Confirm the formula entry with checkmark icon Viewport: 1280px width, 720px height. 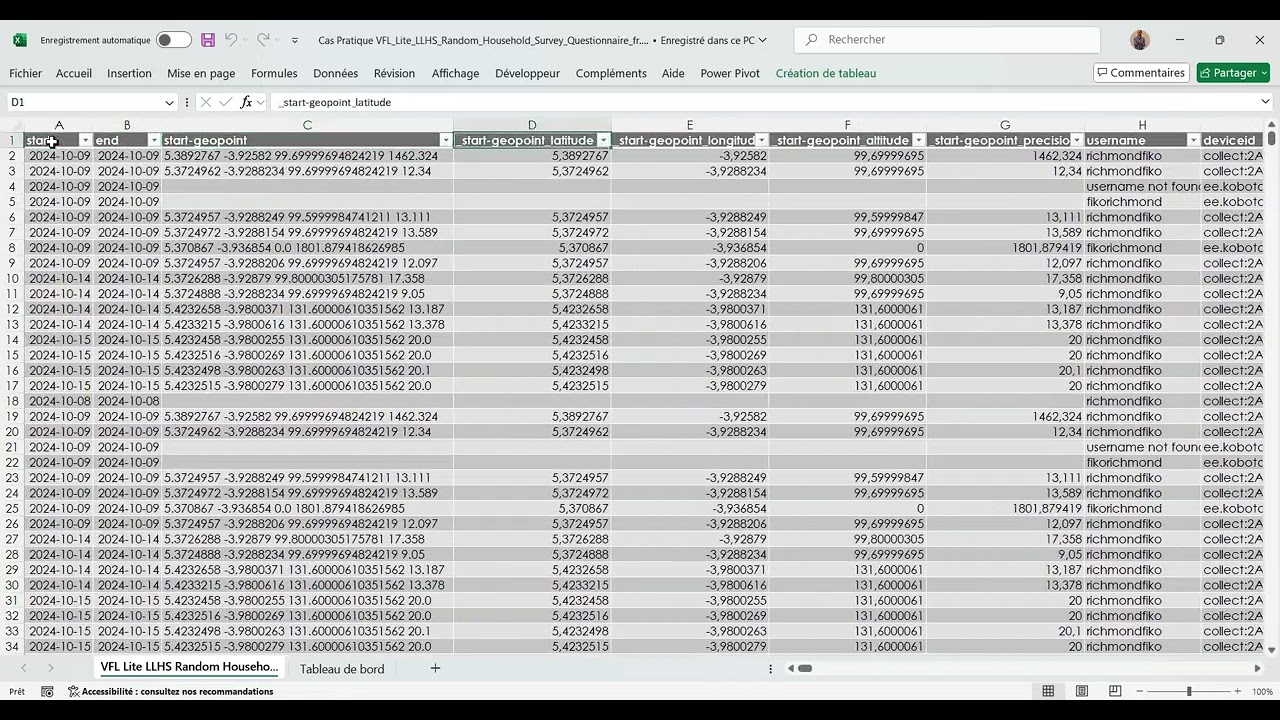(x=226, y=102)
